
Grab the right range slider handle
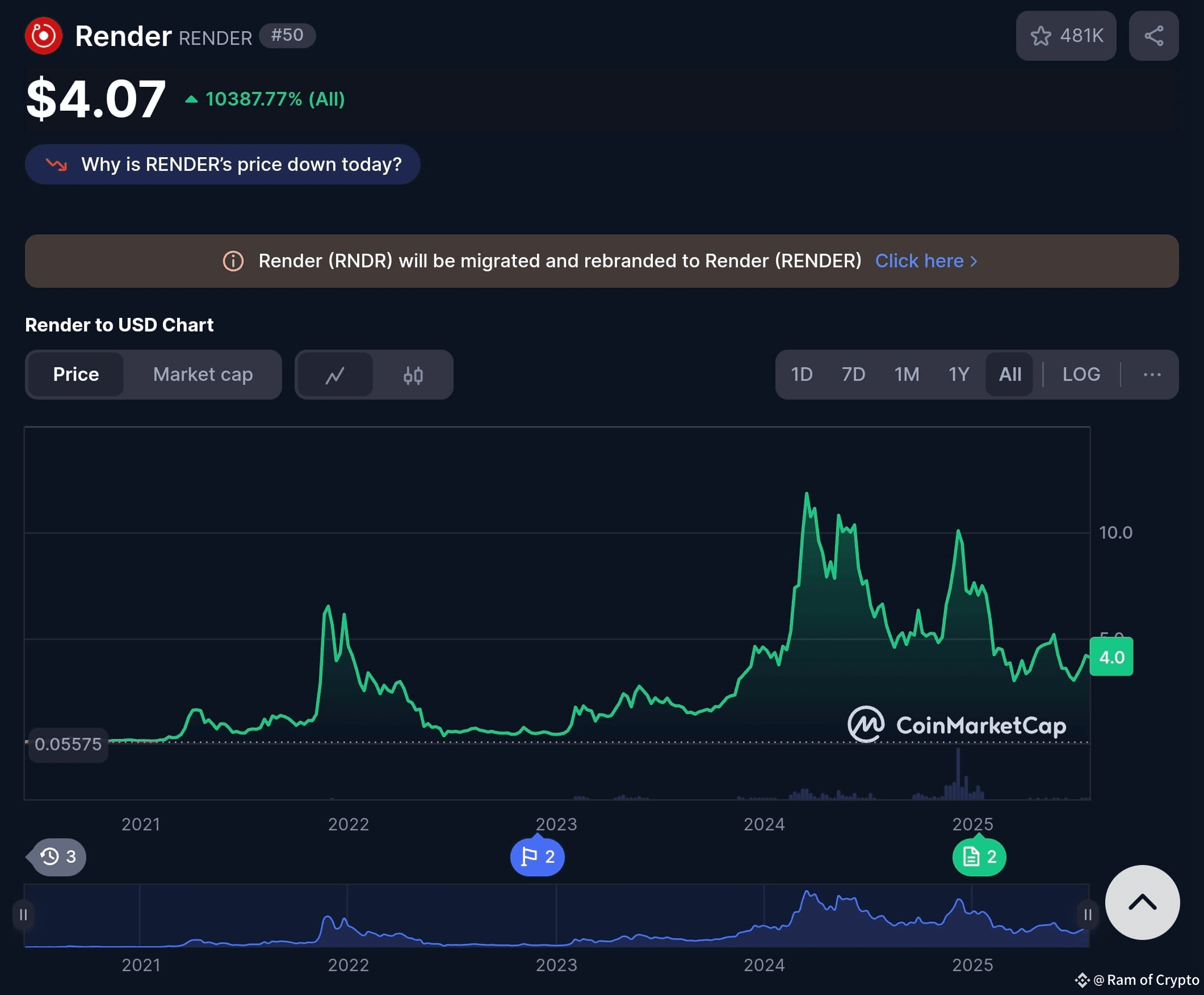[1088, 915]
